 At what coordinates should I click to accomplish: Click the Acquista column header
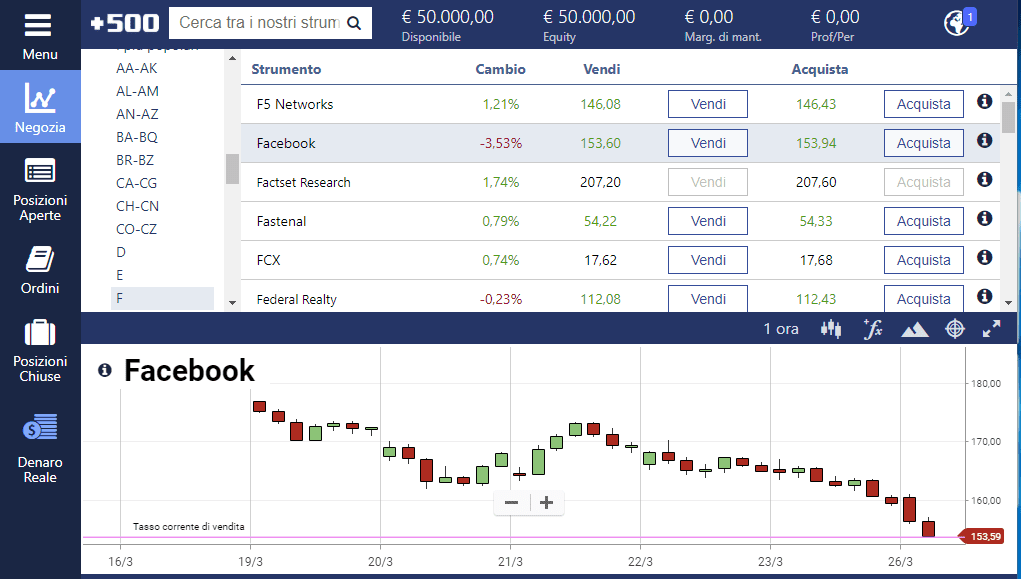coord(820,69)
